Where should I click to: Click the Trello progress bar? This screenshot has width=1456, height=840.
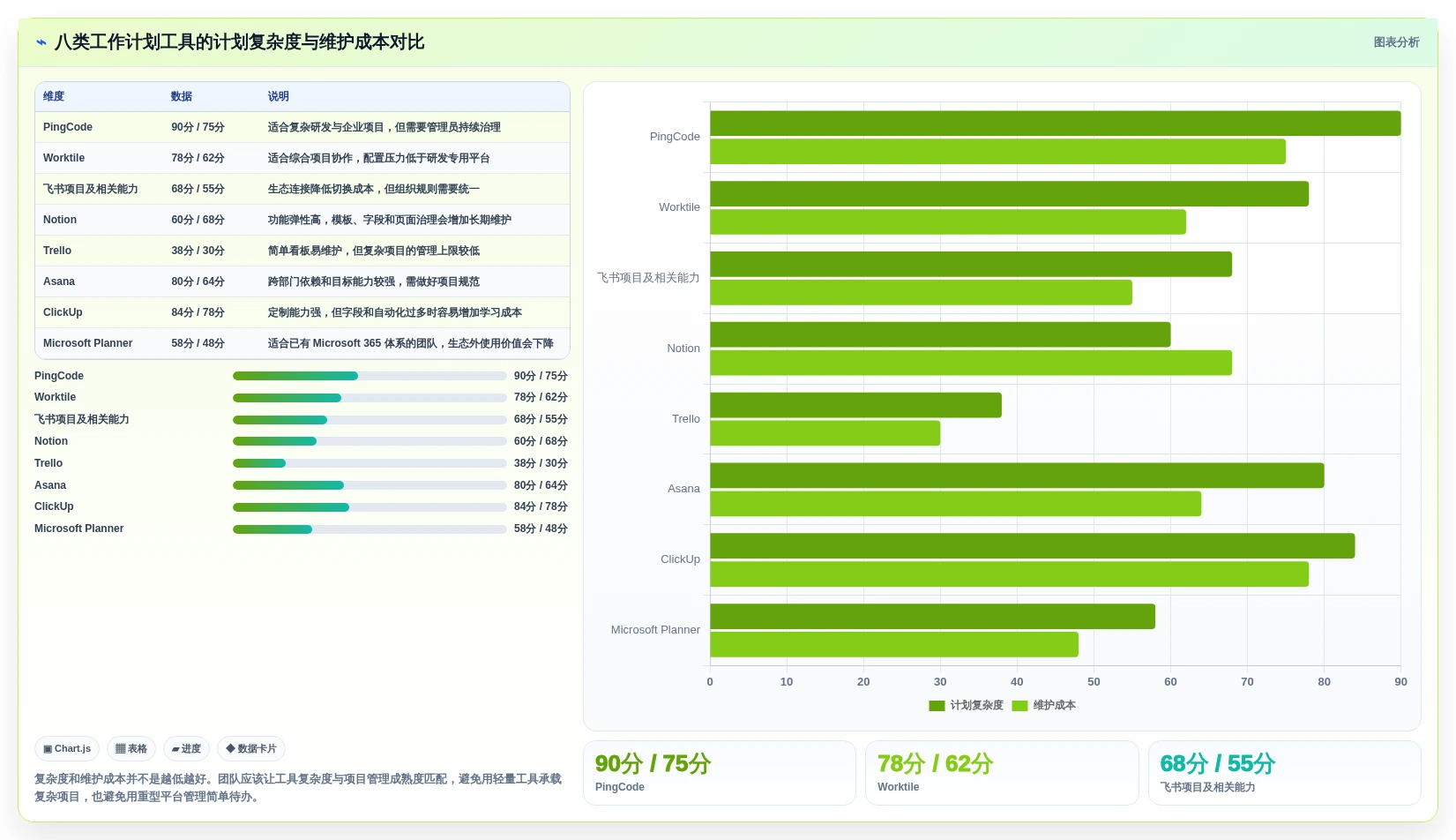tap(370, 463)
